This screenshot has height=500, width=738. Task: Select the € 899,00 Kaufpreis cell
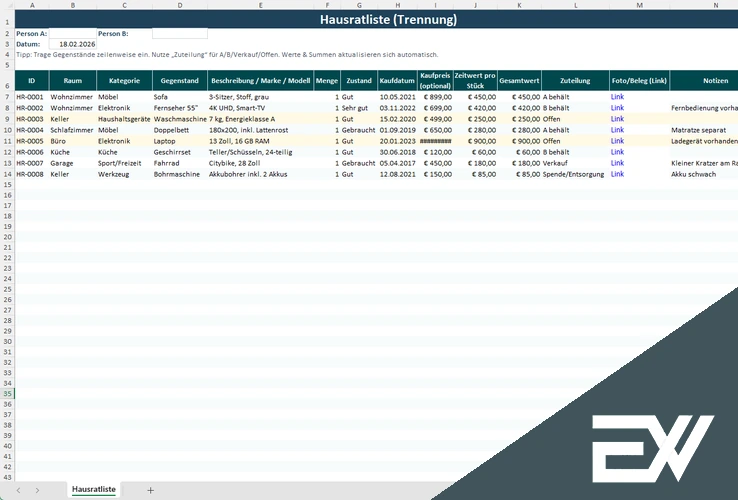click(x=435, y=97)
